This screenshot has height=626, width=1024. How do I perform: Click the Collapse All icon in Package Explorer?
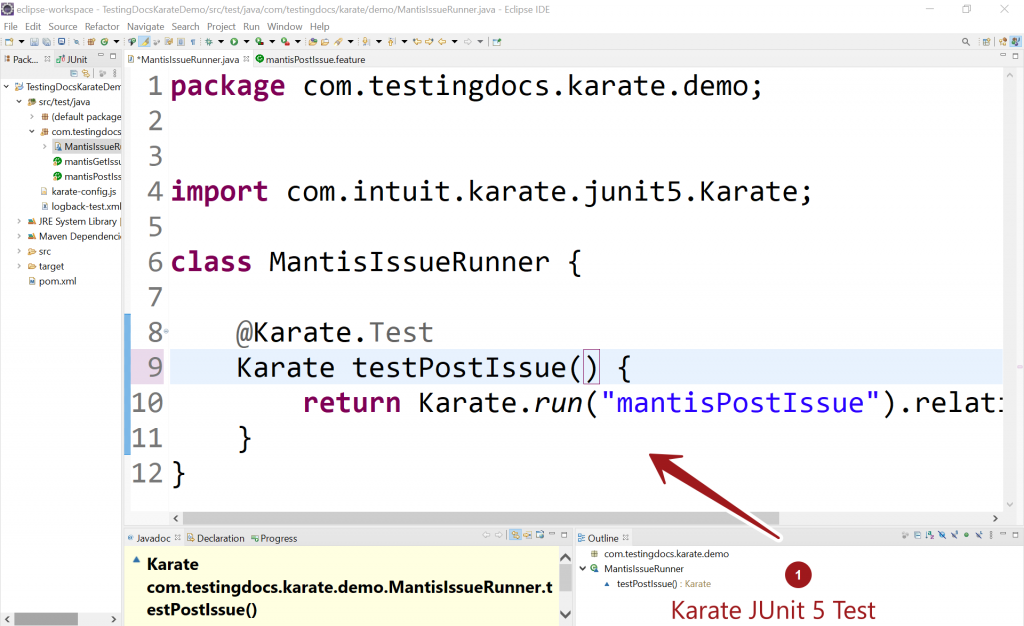[x=74, y=73]
